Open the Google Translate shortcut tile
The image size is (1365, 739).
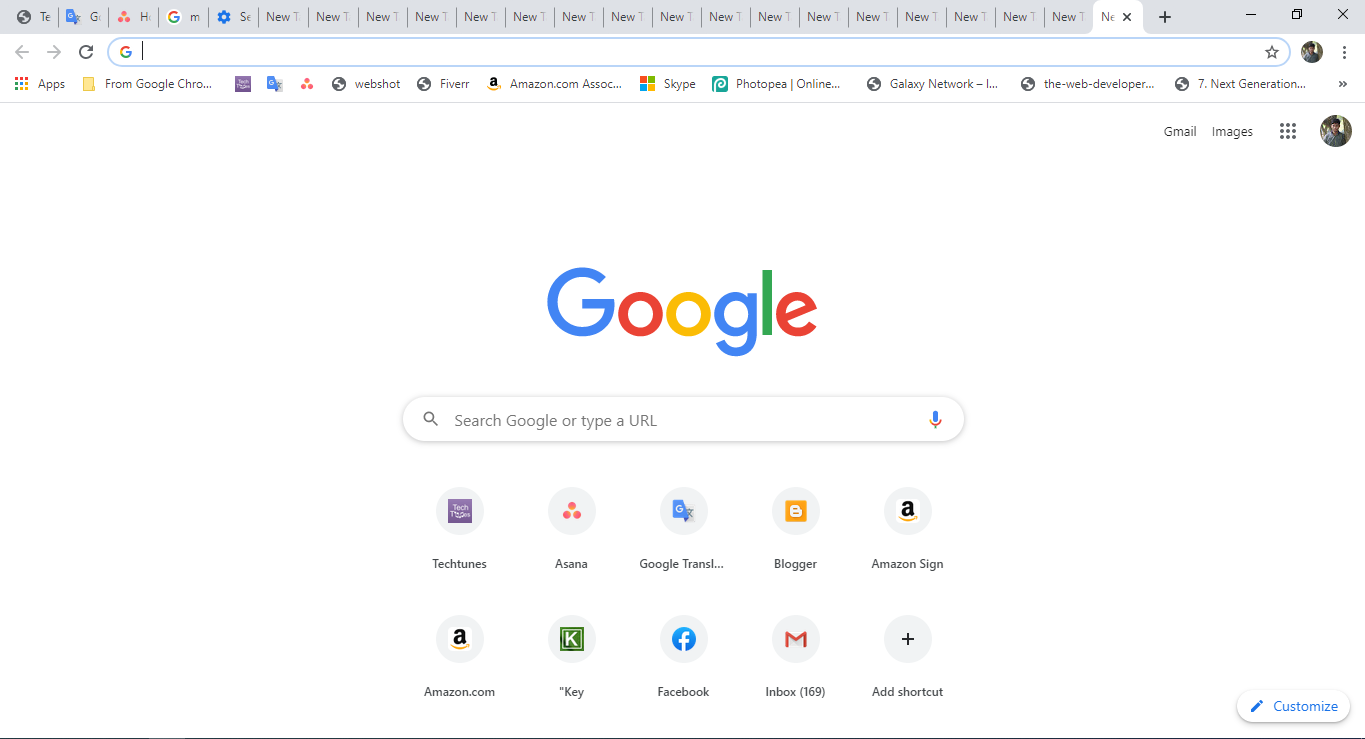pos(684,530)
